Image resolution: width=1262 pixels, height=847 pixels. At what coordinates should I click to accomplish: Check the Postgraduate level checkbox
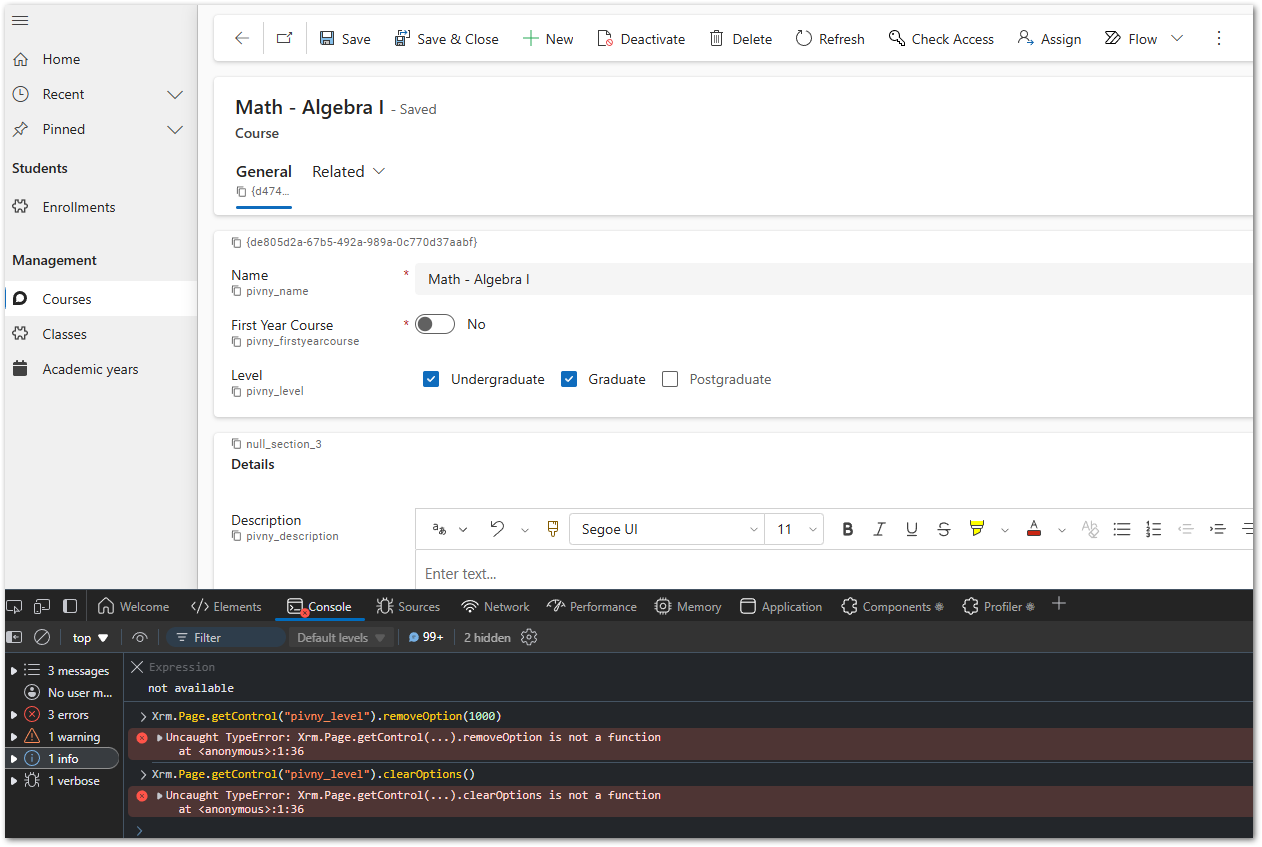point(670,379)
